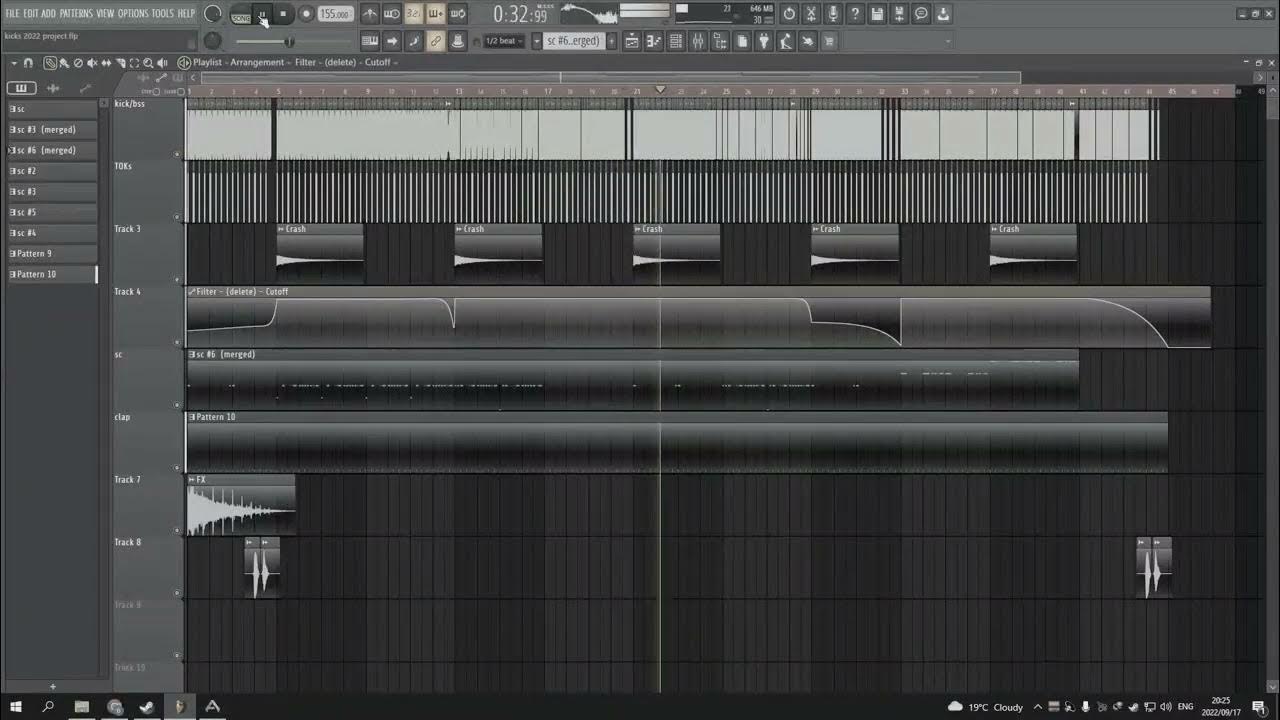Click the main volume knob

[212, 15]
